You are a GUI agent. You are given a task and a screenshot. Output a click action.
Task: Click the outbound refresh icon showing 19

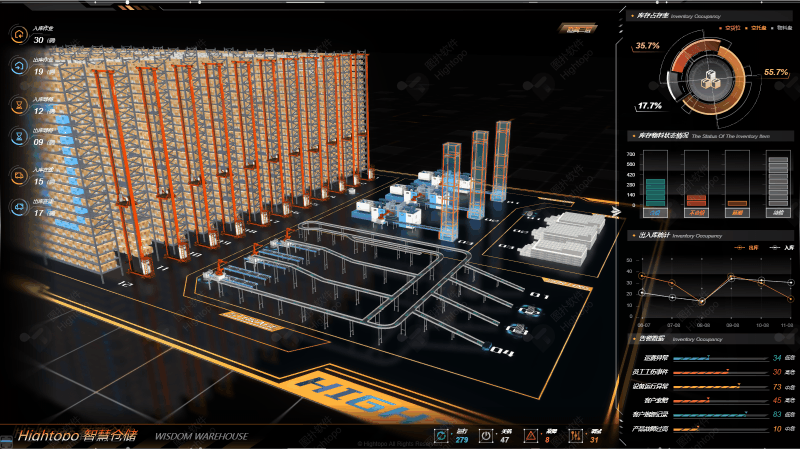point(19,68)
